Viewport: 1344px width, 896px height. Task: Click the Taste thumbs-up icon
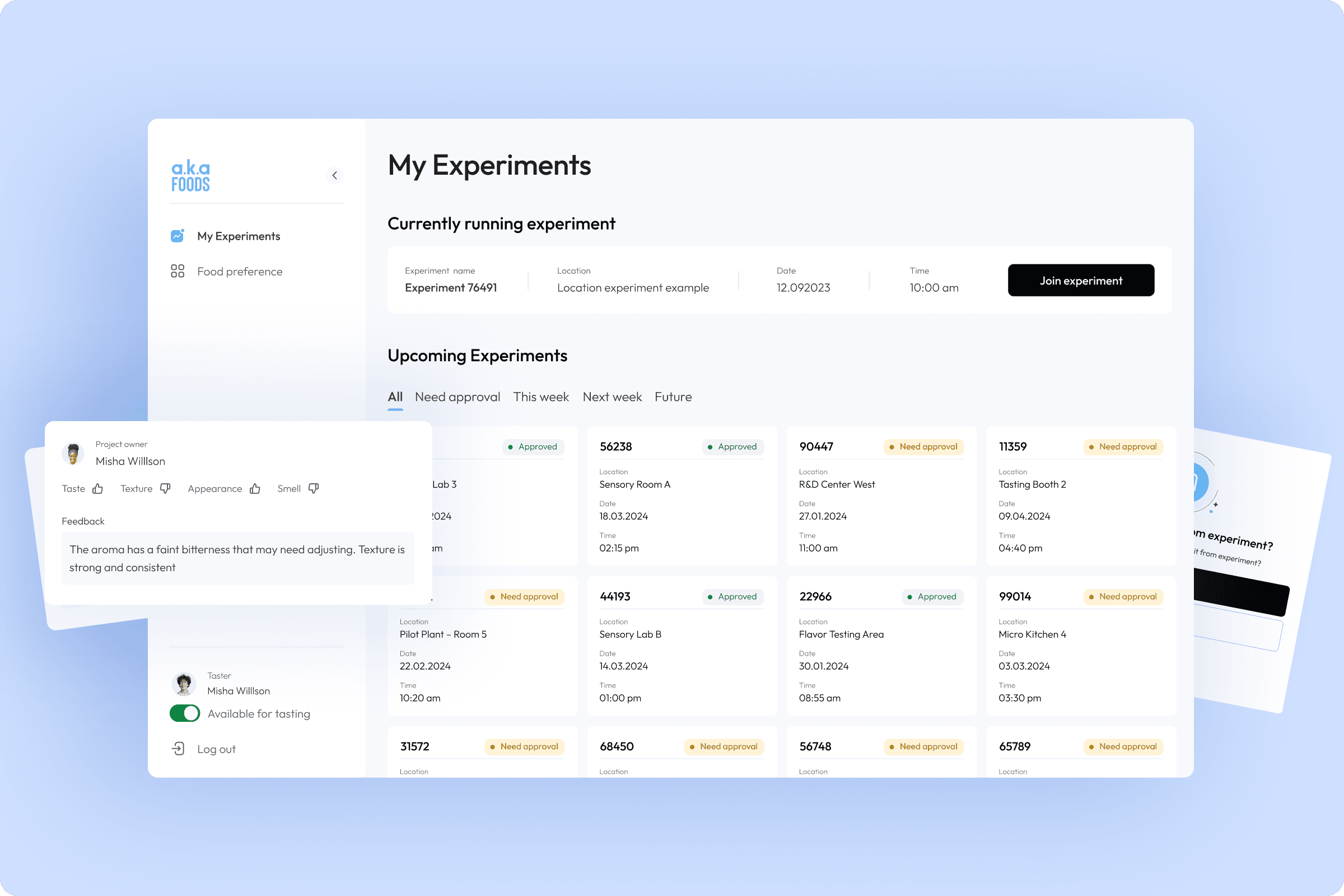97,488
